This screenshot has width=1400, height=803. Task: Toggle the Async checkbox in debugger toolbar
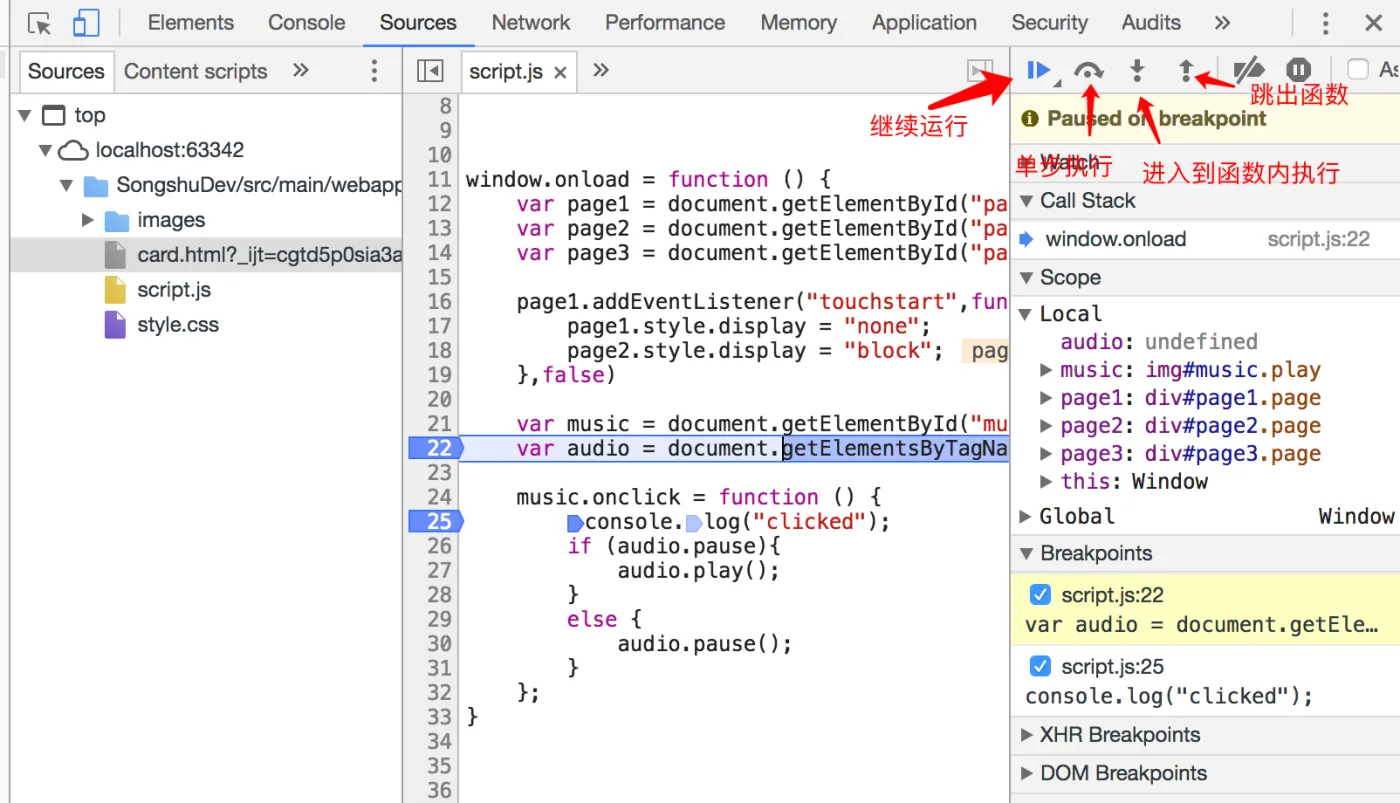(1357, 70)
